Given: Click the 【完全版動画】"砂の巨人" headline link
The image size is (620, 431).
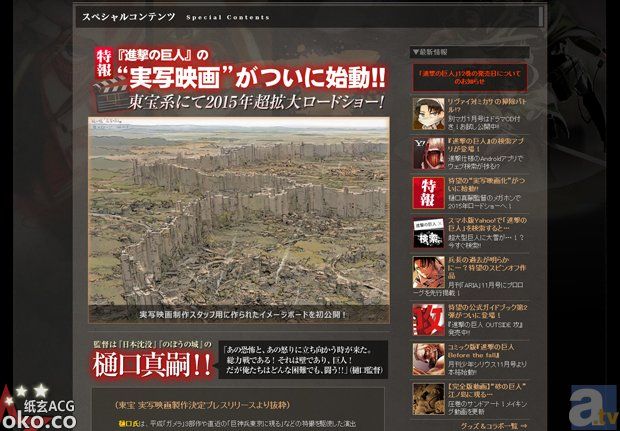Looking at the screenshot, I should click(487, 390).
